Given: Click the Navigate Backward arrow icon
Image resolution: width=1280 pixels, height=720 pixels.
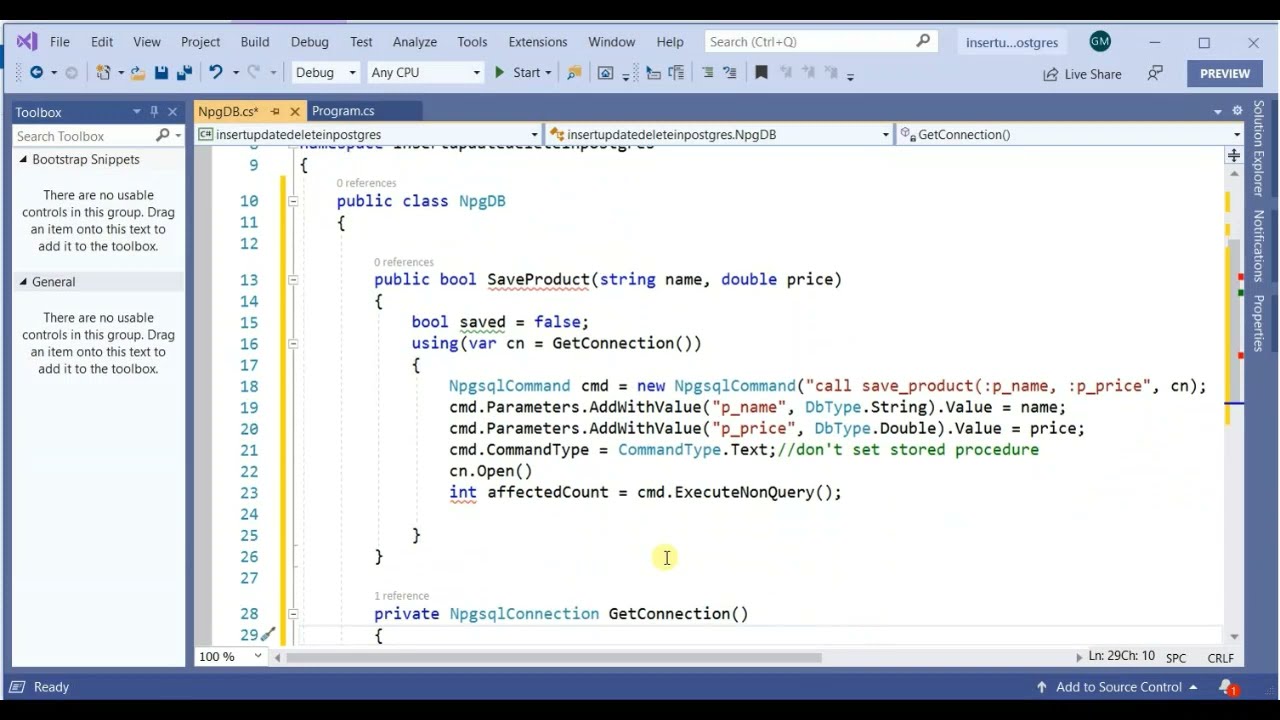Looking at the screenshot, I should point(36,72).
